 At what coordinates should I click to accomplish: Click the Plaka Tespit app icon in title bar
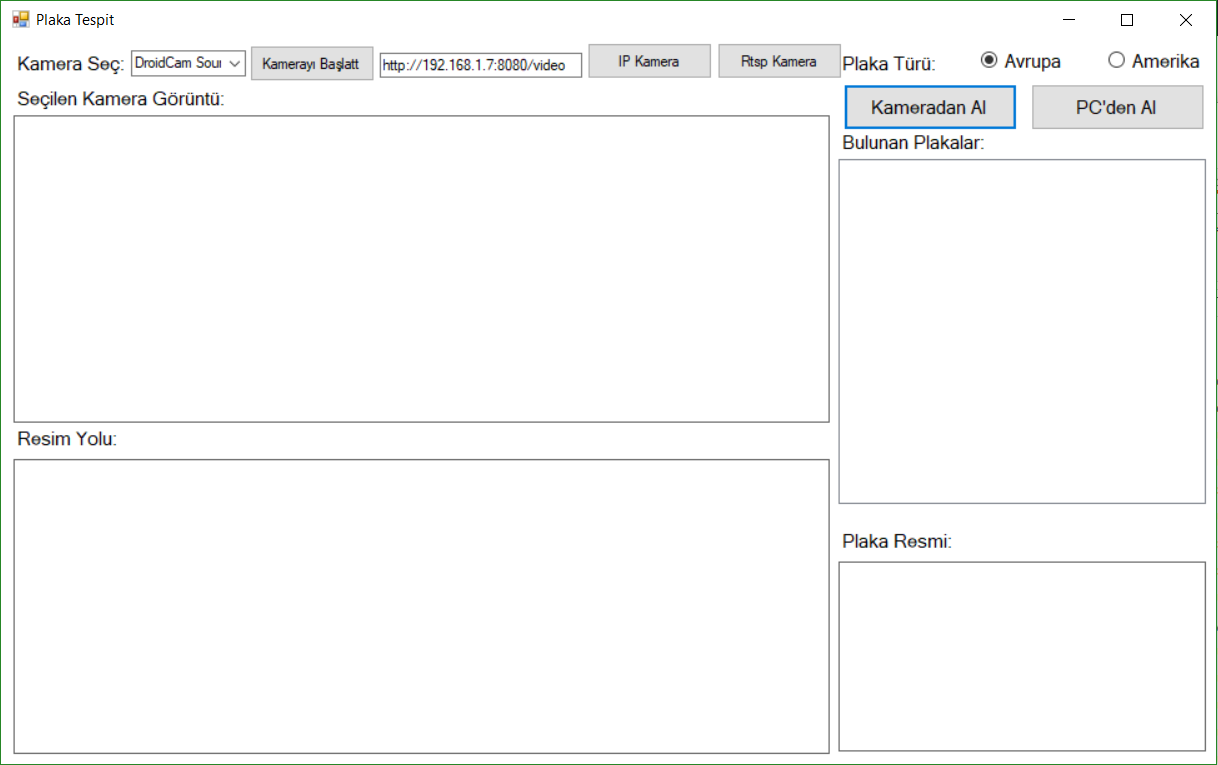[x=21, y=19]
